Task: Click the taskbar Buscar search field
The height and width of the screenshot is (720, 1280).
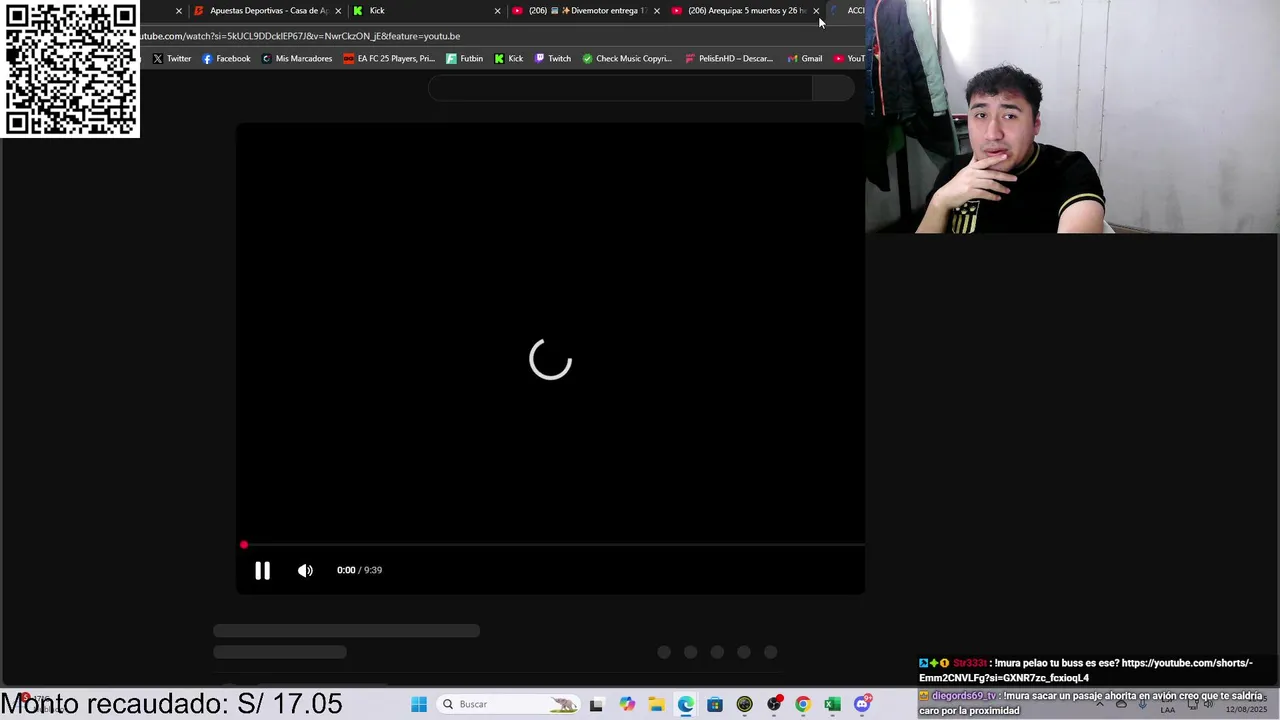Action: coord(510,705)
